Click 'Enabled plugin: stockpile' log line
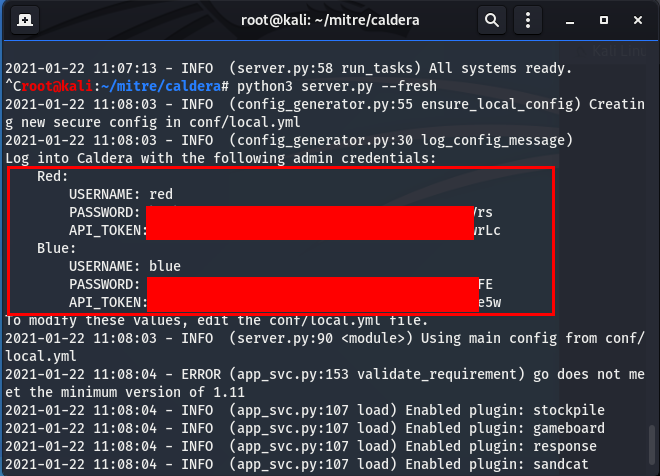Screen dimensions: 660x476 [x=505, y=410]
